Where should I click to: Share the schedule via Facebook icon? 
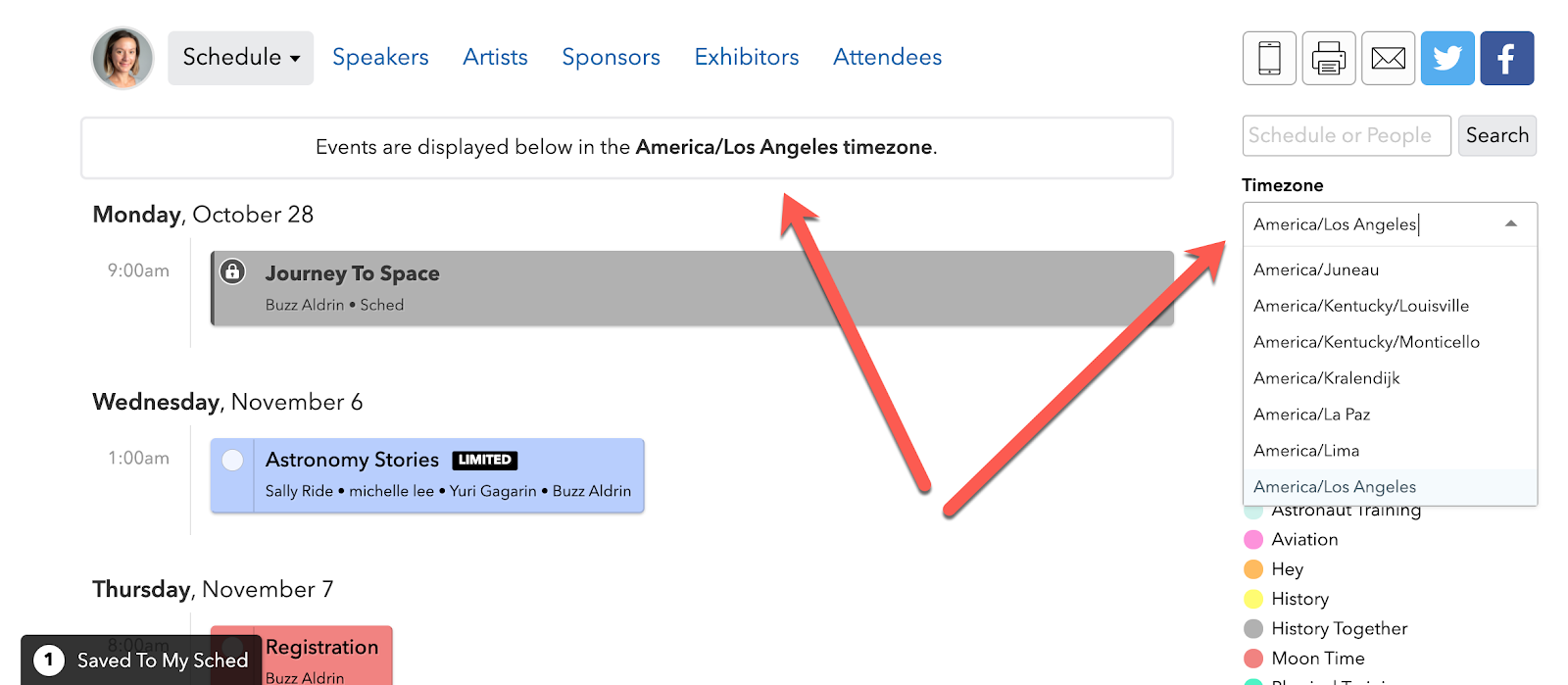[1507, 58]
